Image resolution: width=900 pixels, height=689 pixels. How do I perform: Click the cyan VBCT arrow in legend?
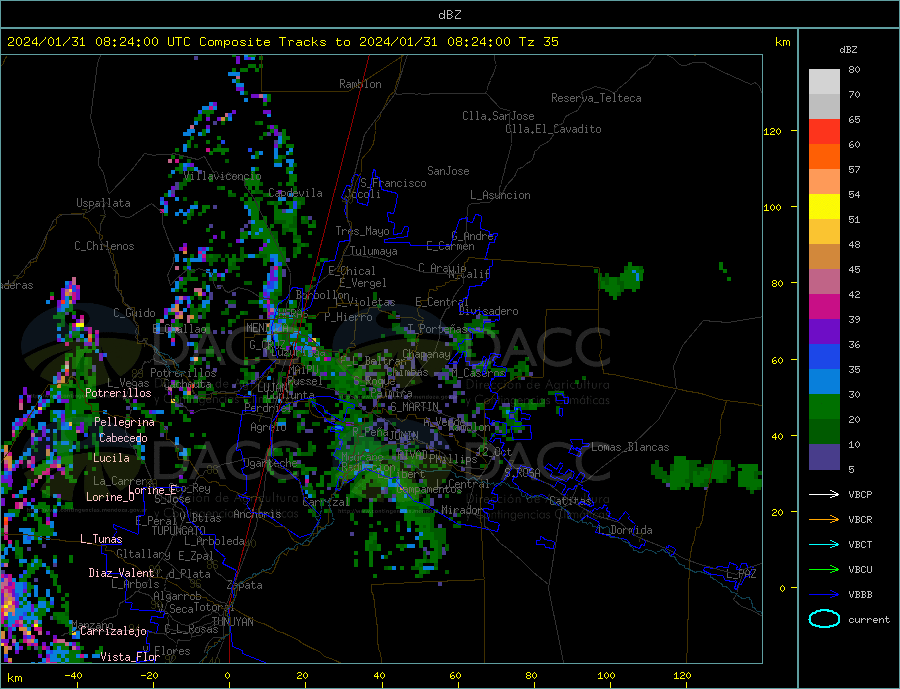click(x=824, y=544)
